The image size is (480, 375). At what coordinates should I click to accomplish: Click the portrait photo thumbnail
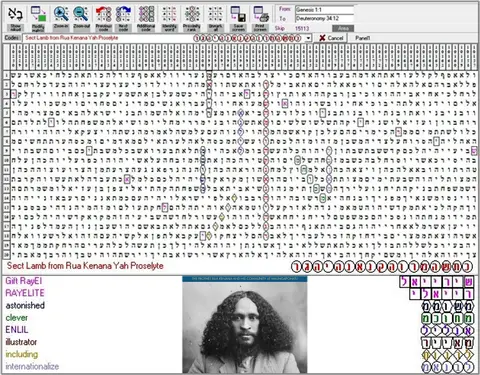tap(245, 324)
